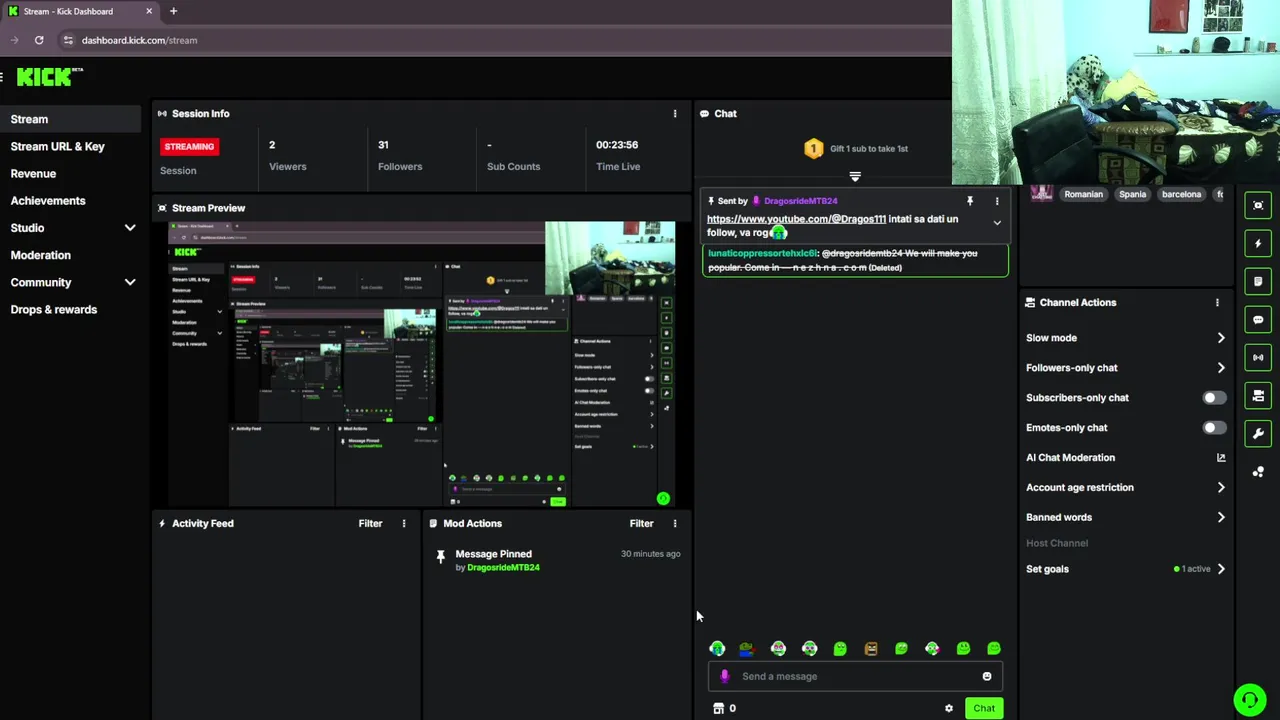The image size is (1280, 720).
Task: Reload the page with browser refresh icon
Action: [x=39, y=40]
